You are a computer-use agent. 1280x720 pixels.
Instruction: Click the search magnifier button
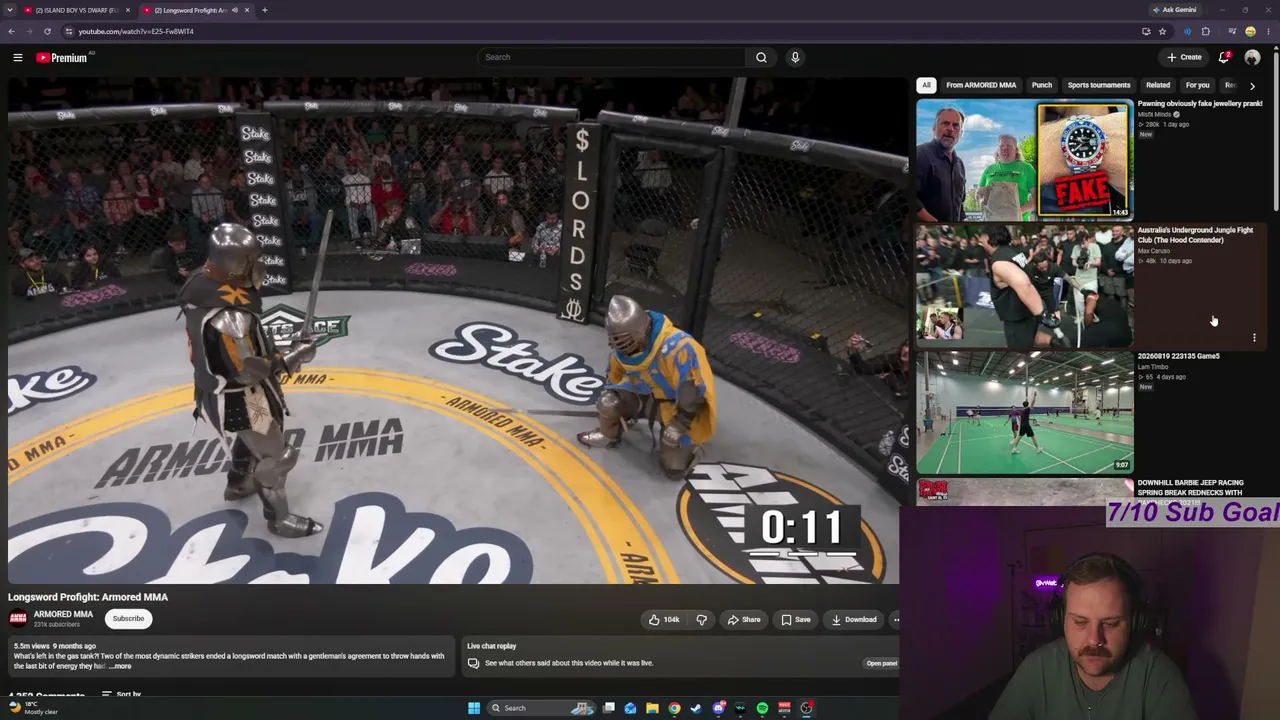tap(761, 57)
